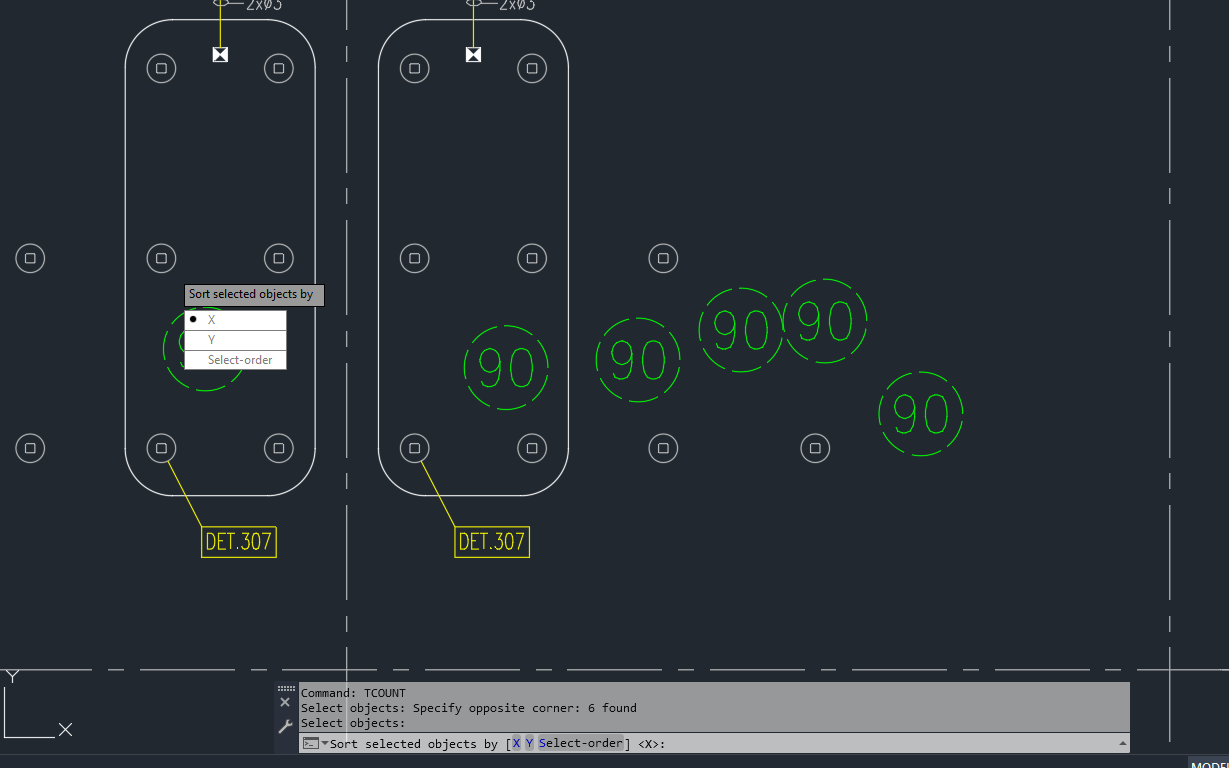
Task: Open the command line customization wrench menu
Action: [285, 726]
